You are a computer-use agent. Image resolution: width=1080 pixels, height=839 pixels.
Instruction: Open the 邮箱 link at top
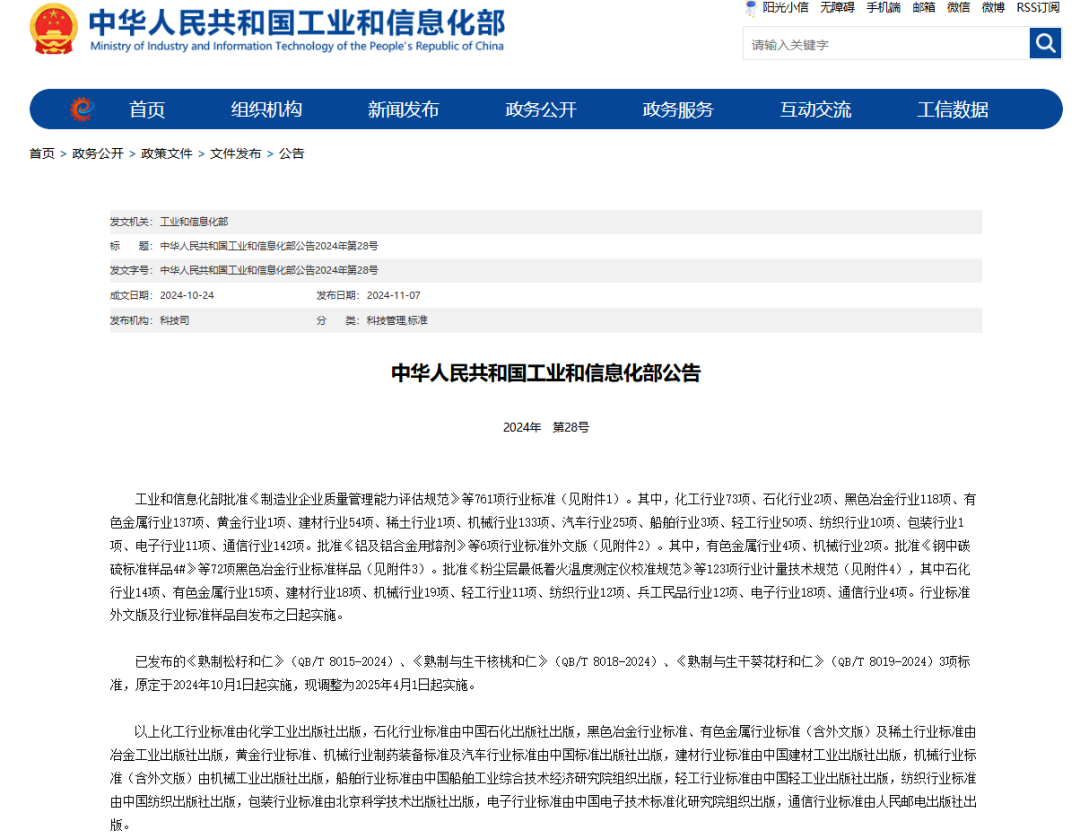coord(924,8)
